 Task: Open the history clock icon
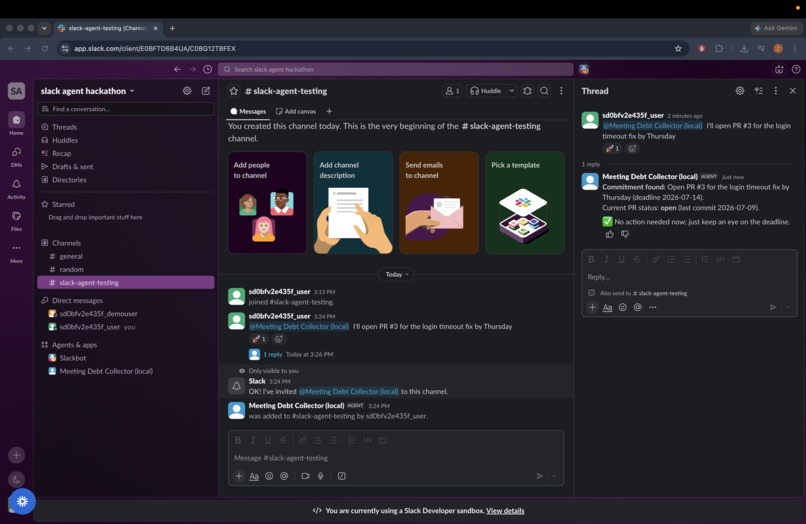tap(208, 69)
